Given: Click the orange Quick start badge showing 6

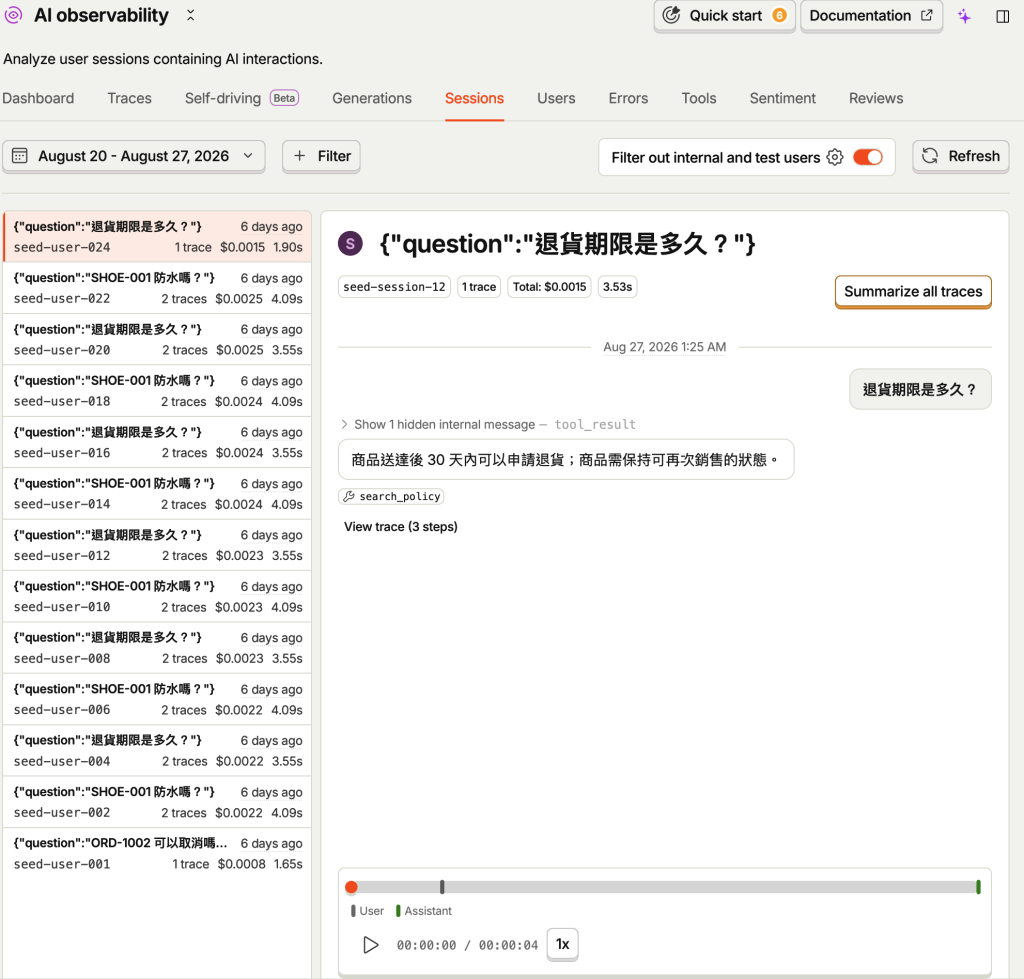Looking at the screenshot, I should tap(779, 15).
